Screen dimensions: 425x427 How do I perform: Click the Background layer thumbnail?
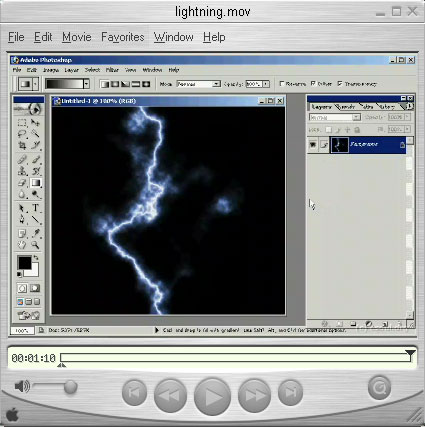(339, 144)
